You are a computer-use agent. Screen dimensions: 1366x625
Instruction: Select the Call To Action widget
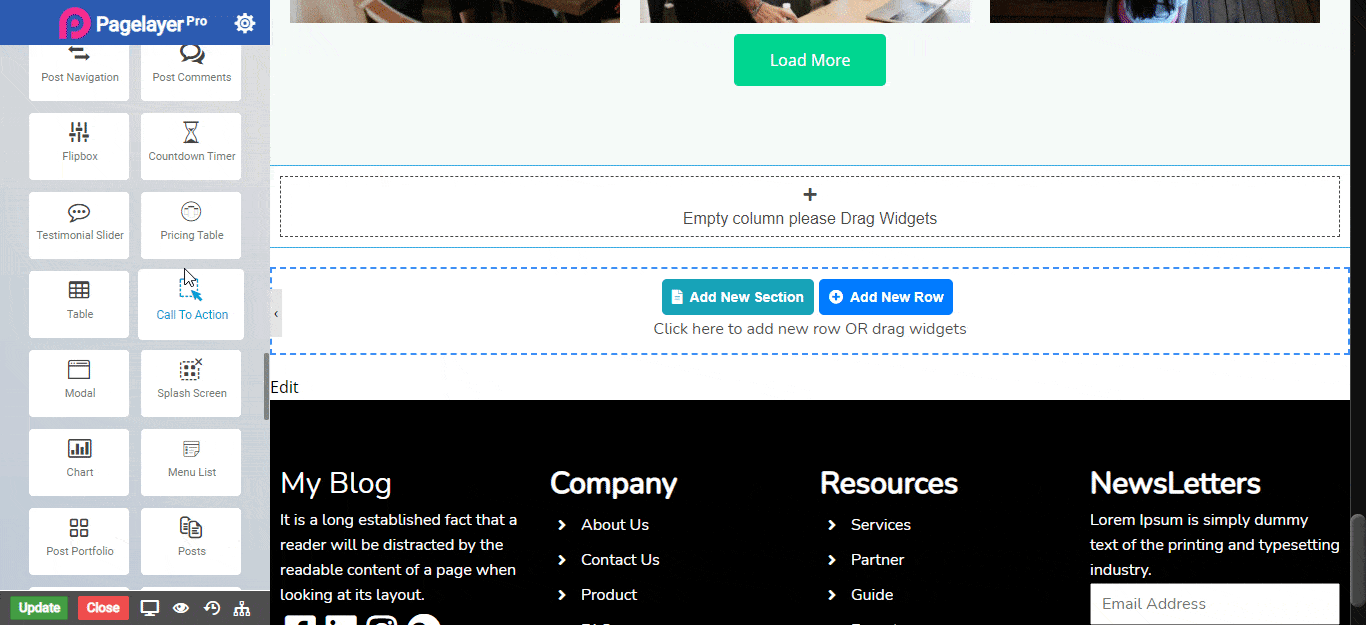(x=191, y=304)
